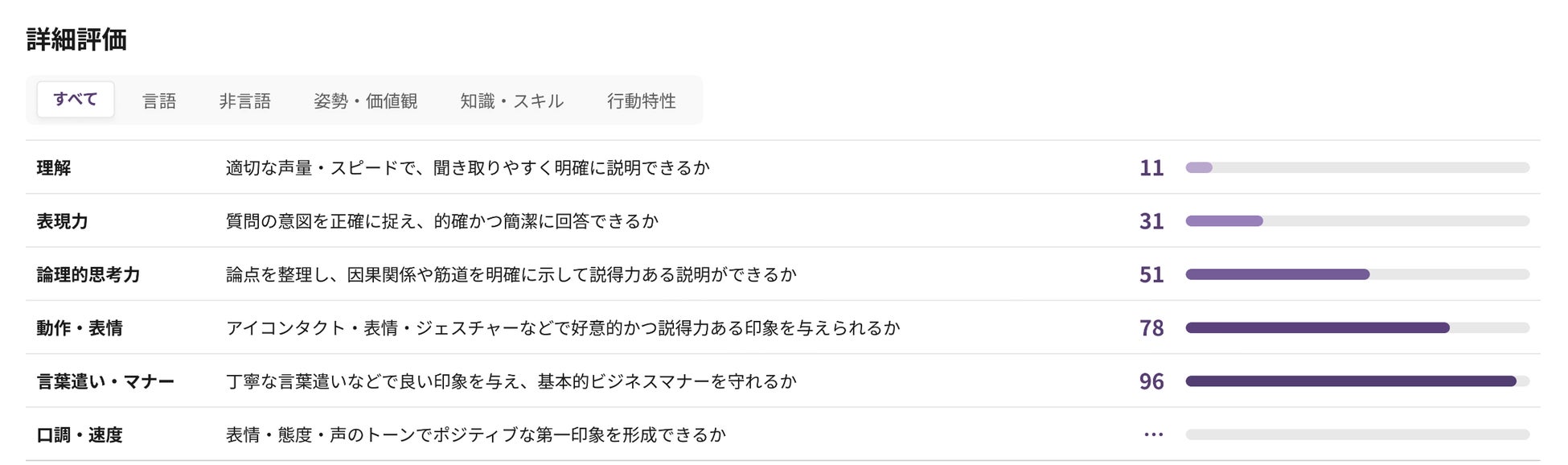
Task: Click the 表現力 row label
Action: [63, 221]
